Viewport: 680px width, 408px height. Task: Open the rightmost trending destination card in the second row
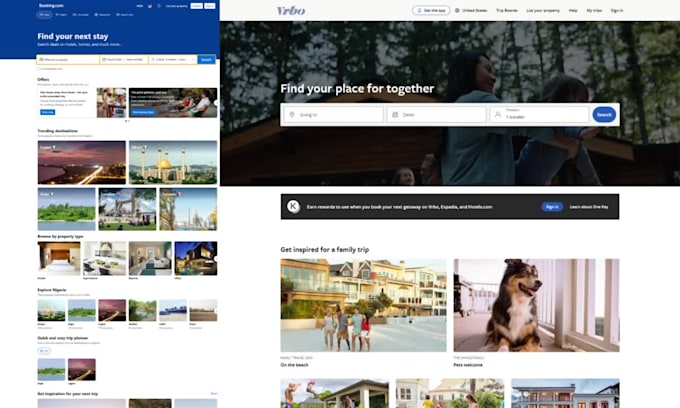pos(188,209)
